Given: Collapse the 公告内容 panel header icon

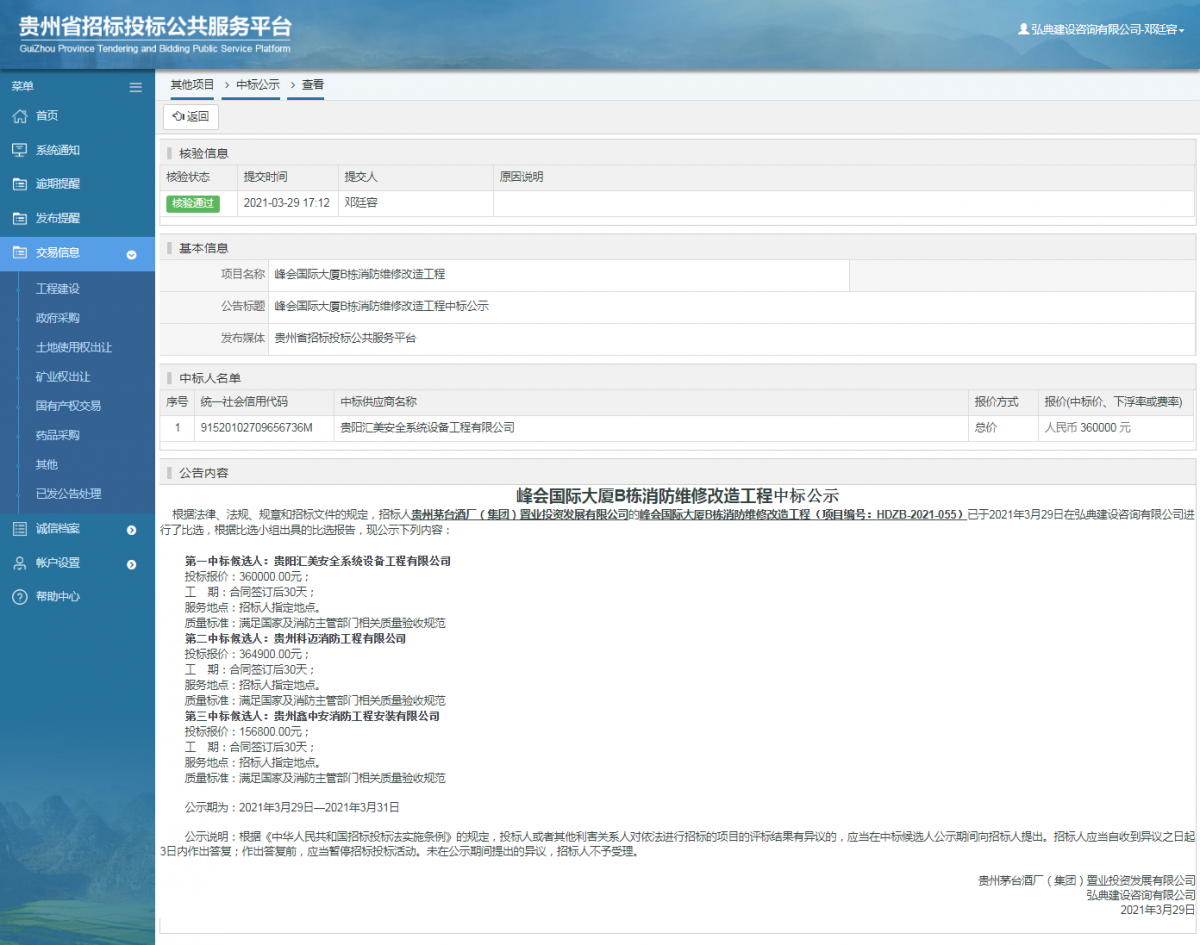Looking at the screenshot, I should tap(170, 473).
